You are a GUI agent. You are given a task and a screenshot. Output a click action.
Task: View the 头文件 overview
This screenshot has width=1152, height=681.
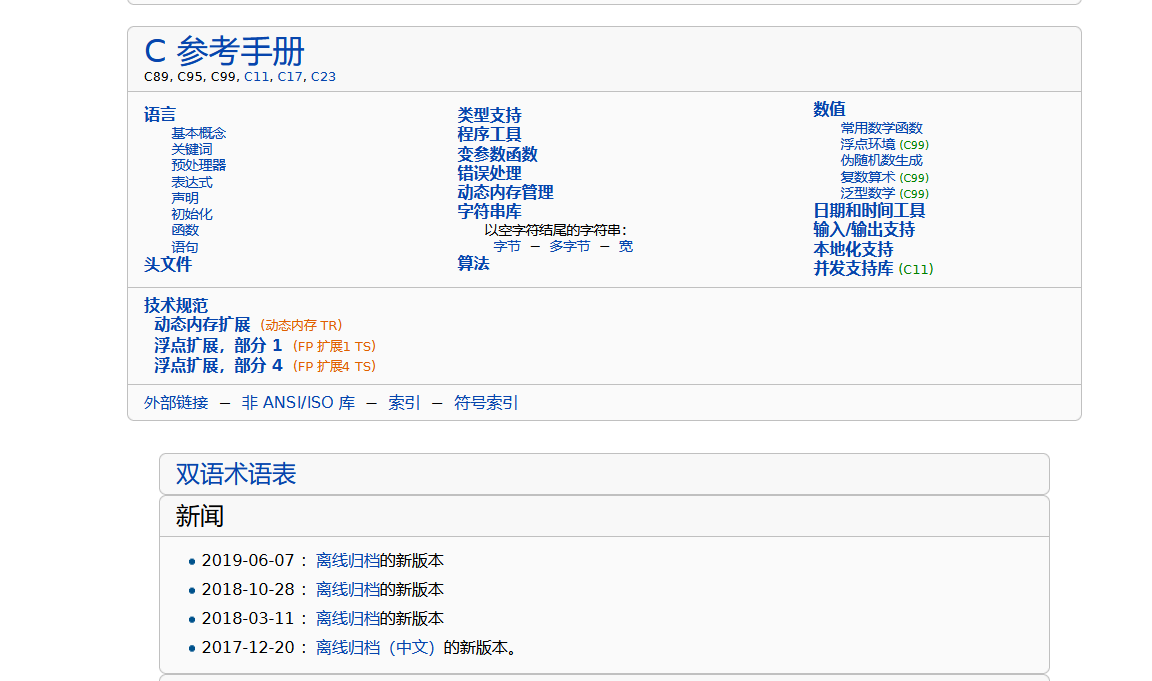coord(168,265)
